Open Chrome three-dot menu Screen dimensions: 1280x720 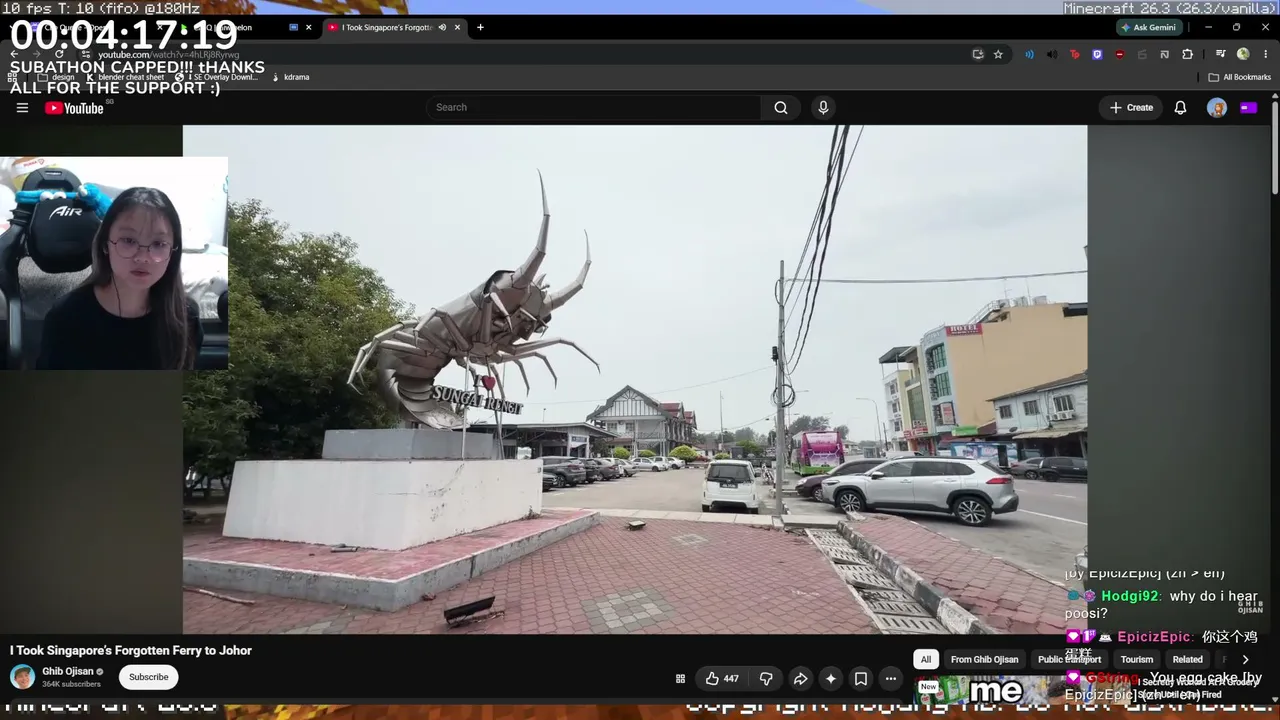1264,54
